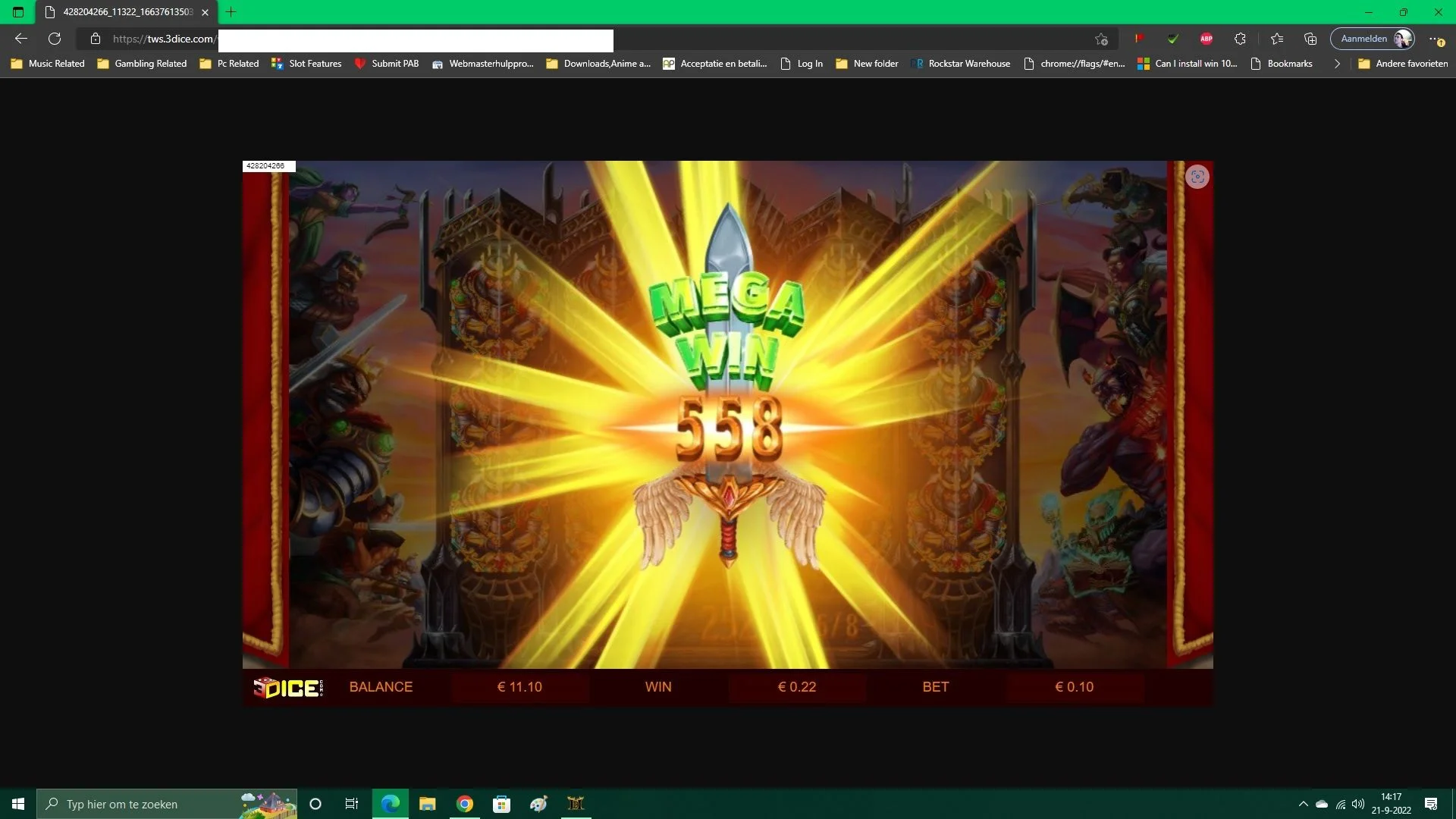Screen dimensions: 1456x819
Task: Open the Downloads,Anime bookmarks folder
Action: pyautogui.click(x=598, y=64)
